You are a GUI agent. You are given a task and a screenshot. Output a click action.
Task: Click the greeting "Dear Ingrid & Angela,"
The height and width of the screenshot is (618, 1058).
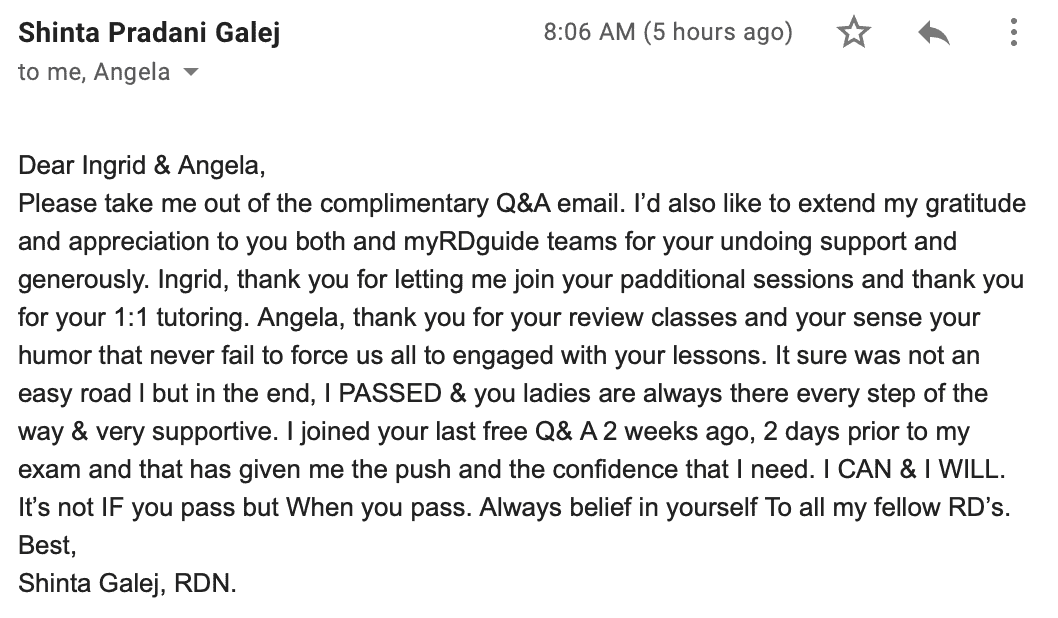click(142, 166)
